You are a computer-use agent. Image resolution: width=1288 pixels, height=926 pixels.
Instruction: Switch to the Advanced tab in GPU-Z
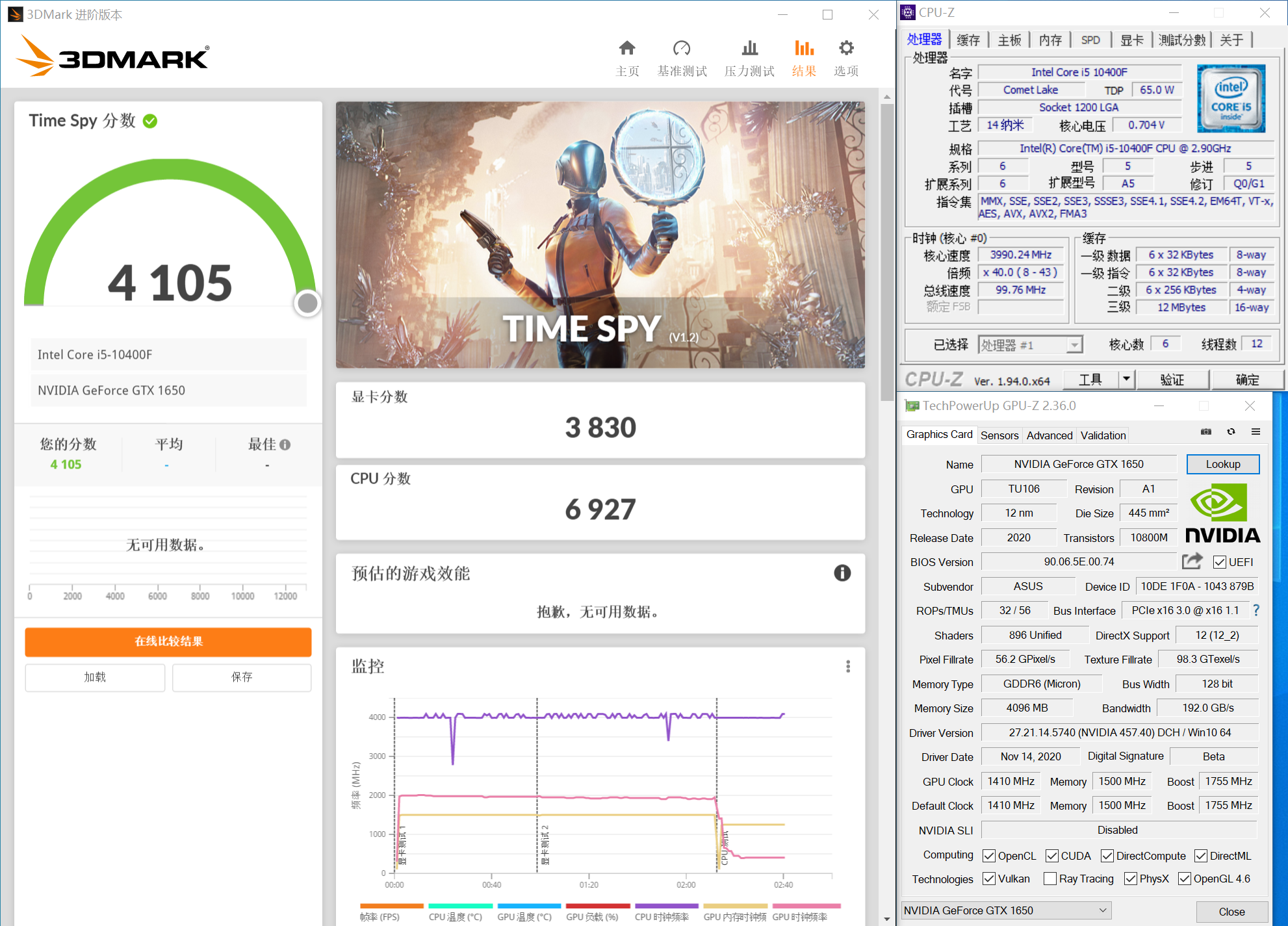tap(1050, 435)
